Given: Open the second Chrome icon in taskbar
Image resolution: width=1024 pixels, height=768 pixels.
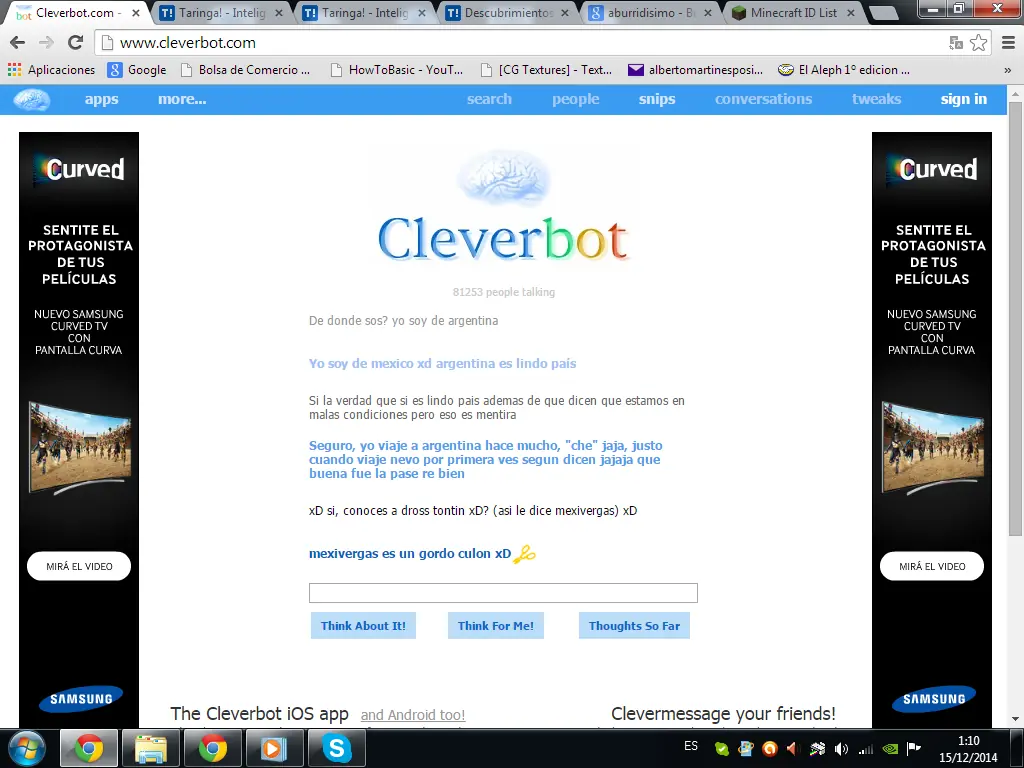Looking at the screenshot, I should [x=213, y=748].
